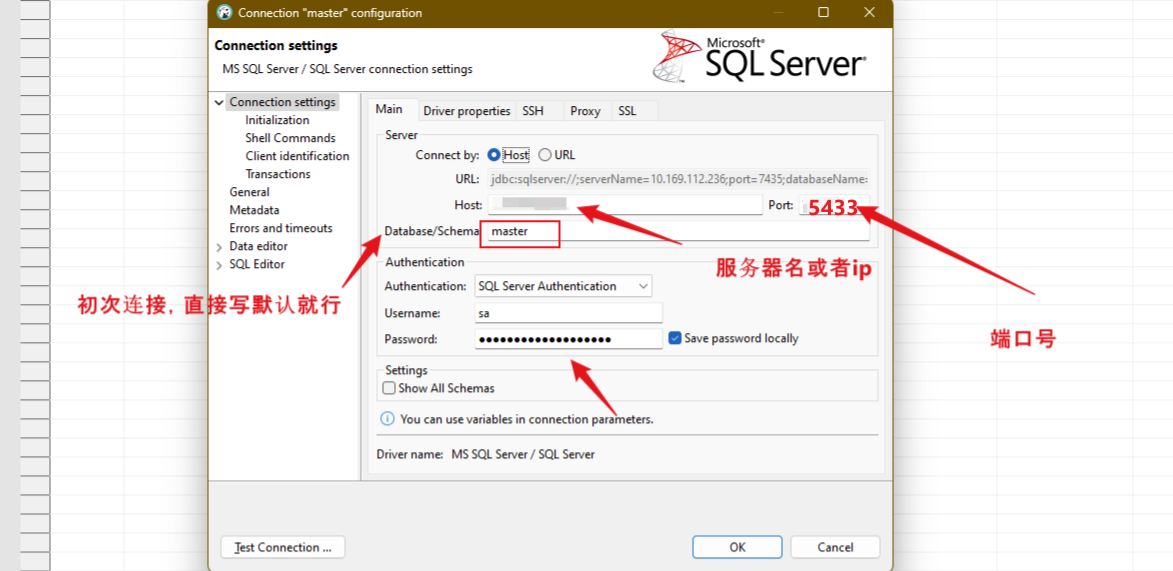Open the Authentication type dropdown

coord(563,286)
